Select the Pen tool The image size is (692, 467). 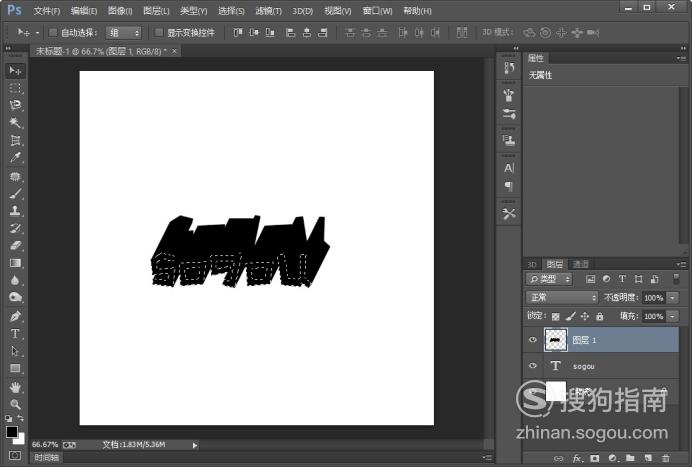coord(15,316)
